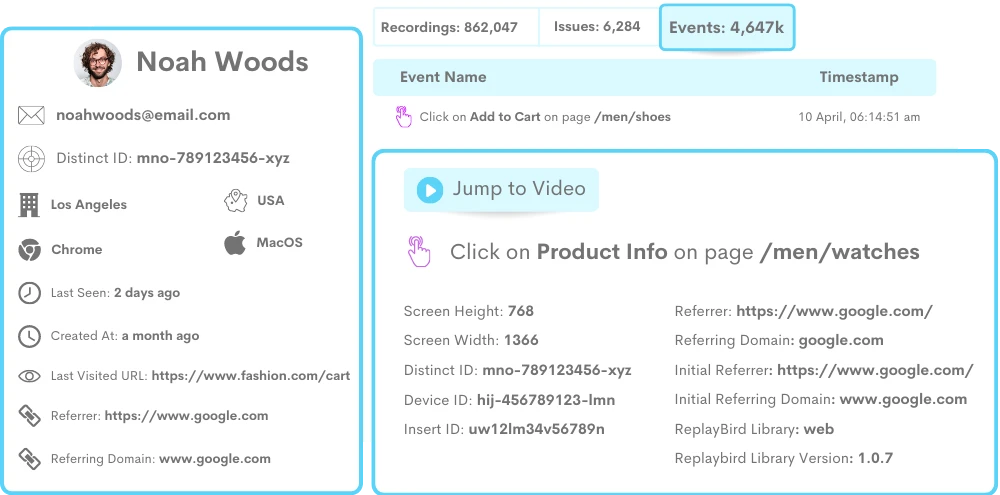Click the large tap icon beside Product Info
The height and width of the screenshot is (495, 1000).
pos(419,251)
